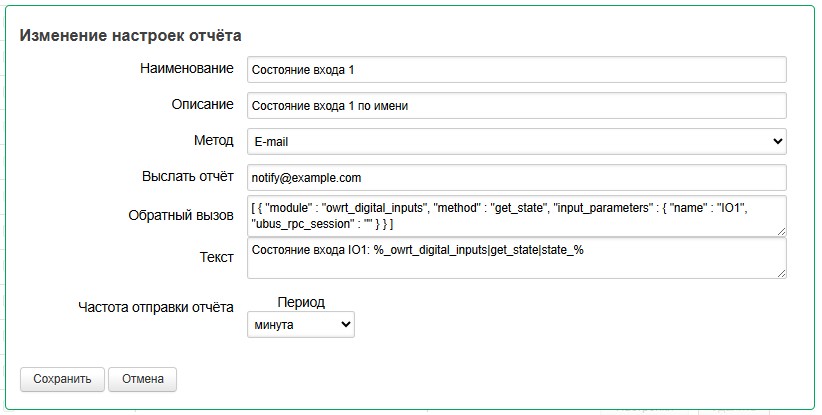Click the Текст label

(216, 258)
